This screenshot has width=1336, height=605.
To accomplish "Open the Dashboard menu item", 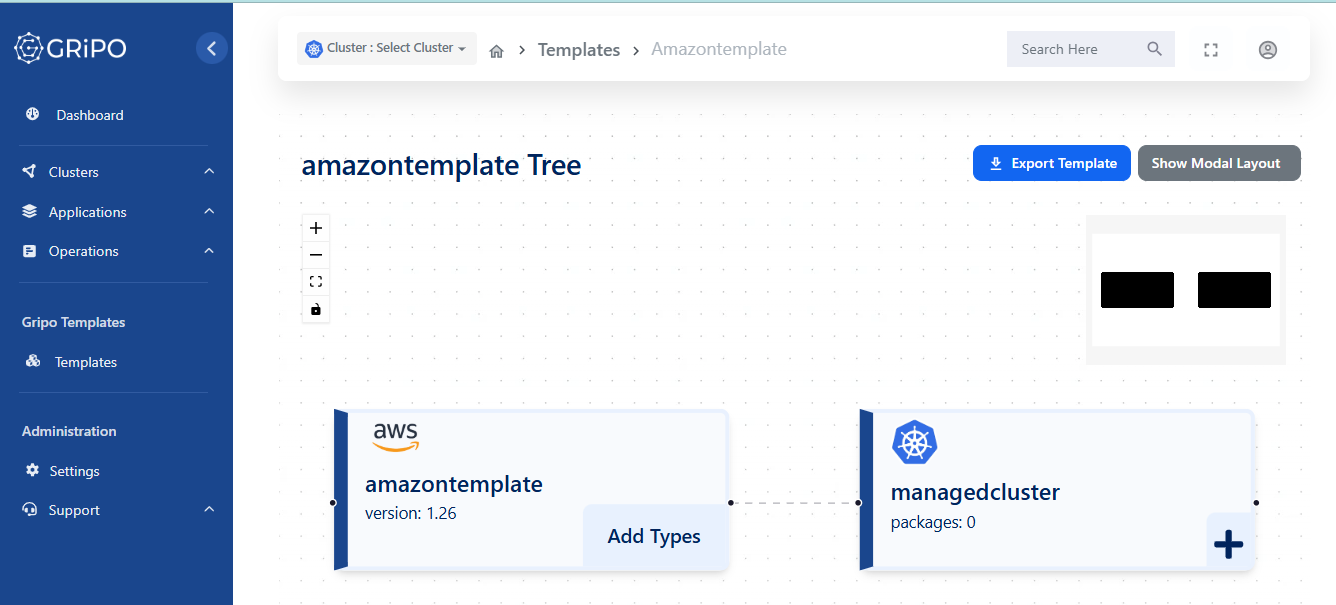I will (89, 115).
